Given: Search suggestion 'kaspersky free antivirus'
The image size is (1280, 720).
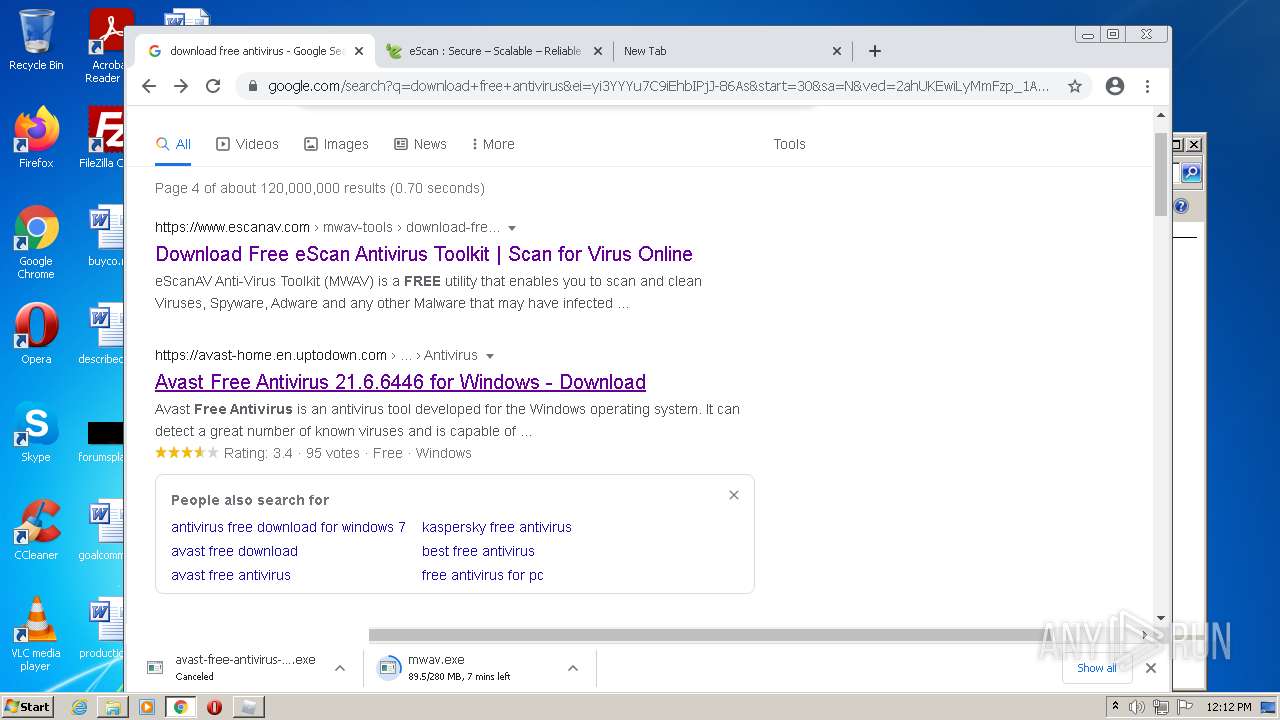Looking at the screenshot, I should pyautogui.click(x=497, y=527).
